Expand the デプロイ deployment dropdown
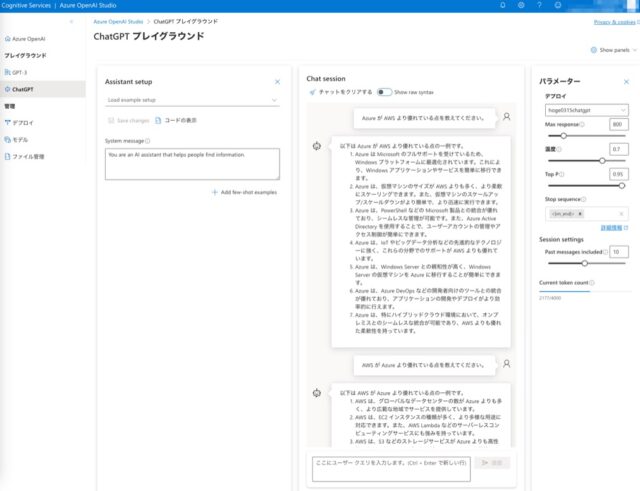 585,109
